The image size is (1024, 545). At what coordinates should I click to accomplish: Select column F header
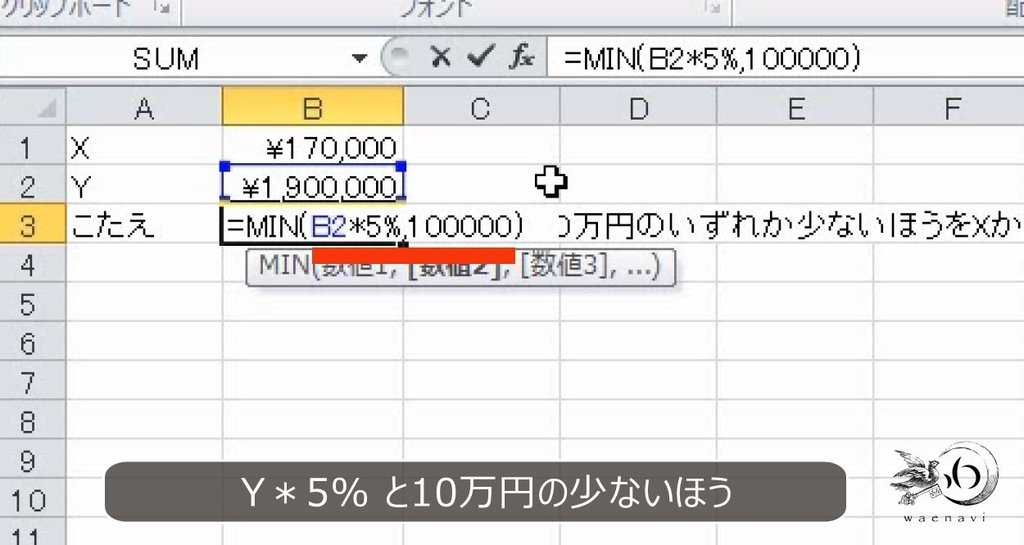(949, 108)
